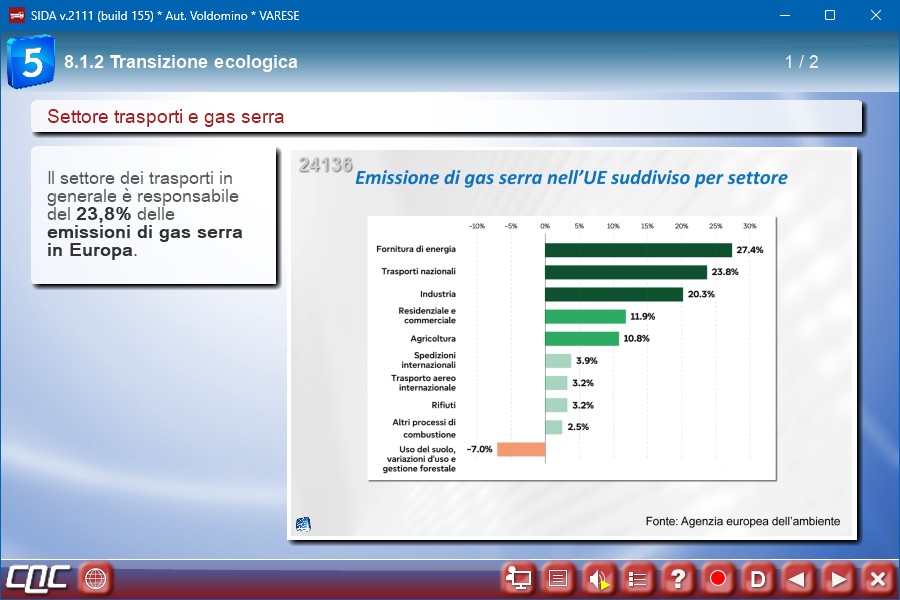Maximize the SIDA window
900x600 pixels.
[829, 16]
